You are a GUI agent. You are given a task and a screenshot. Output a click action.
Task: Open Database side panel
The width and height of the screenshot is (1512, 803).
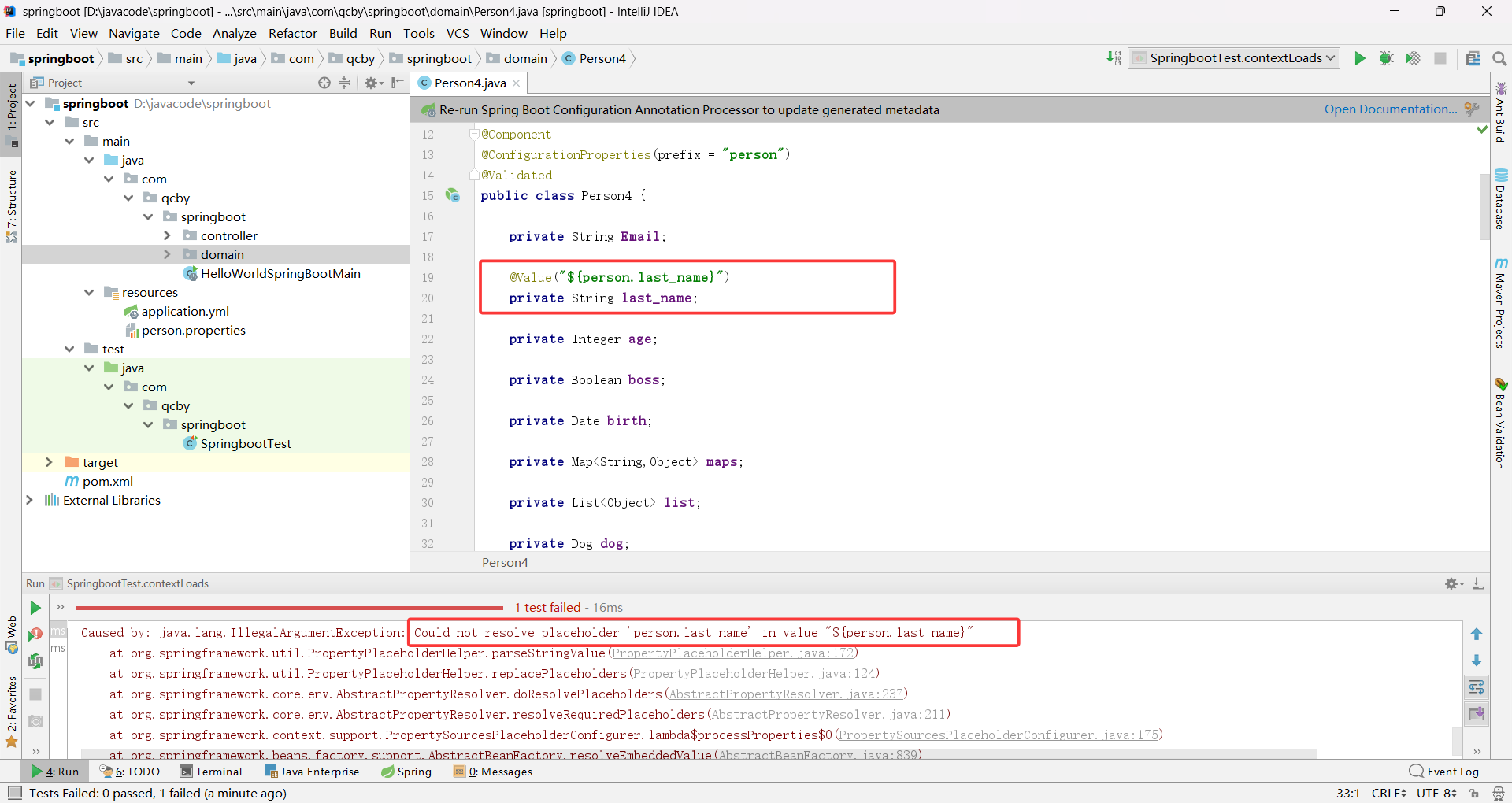tap(1501, 199)
